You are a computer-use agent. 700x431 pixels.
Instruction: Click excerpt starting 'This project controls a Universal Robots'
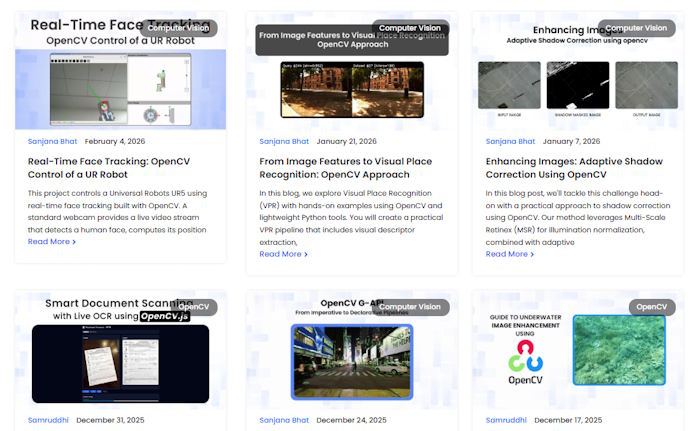(x=117, y=212)
